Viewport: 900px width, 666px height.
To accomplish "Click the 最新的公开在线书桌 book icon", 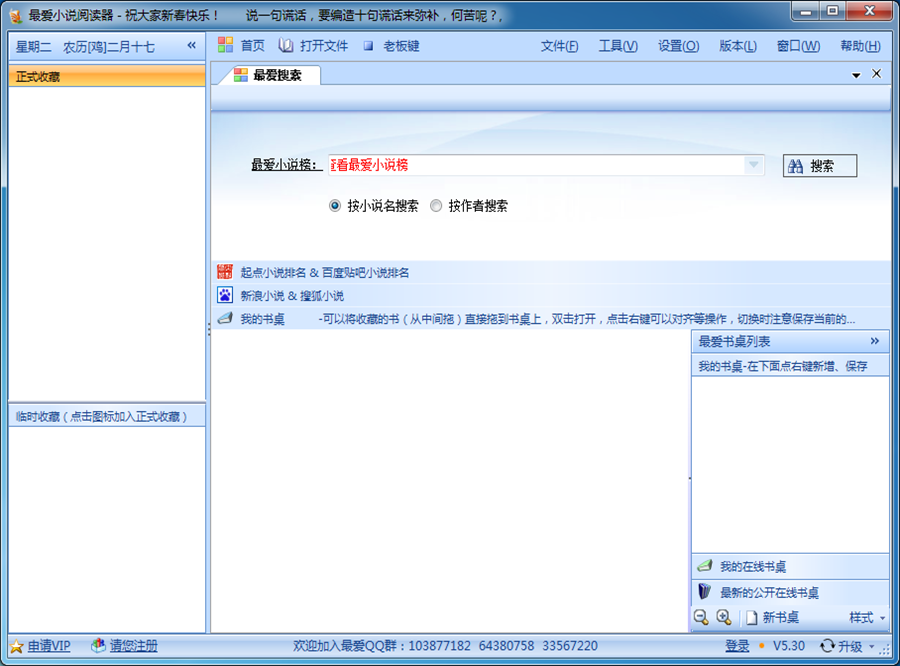I will coord(704,591).
